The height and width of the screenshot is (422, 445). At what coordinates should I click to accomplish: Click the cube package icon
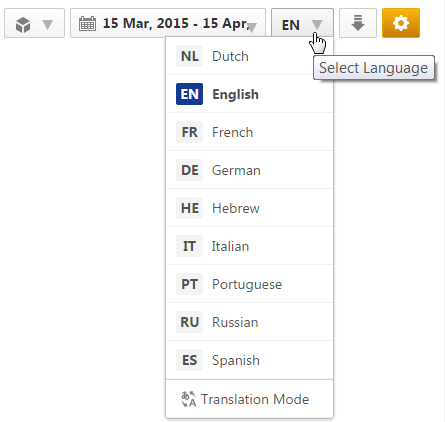23,25
